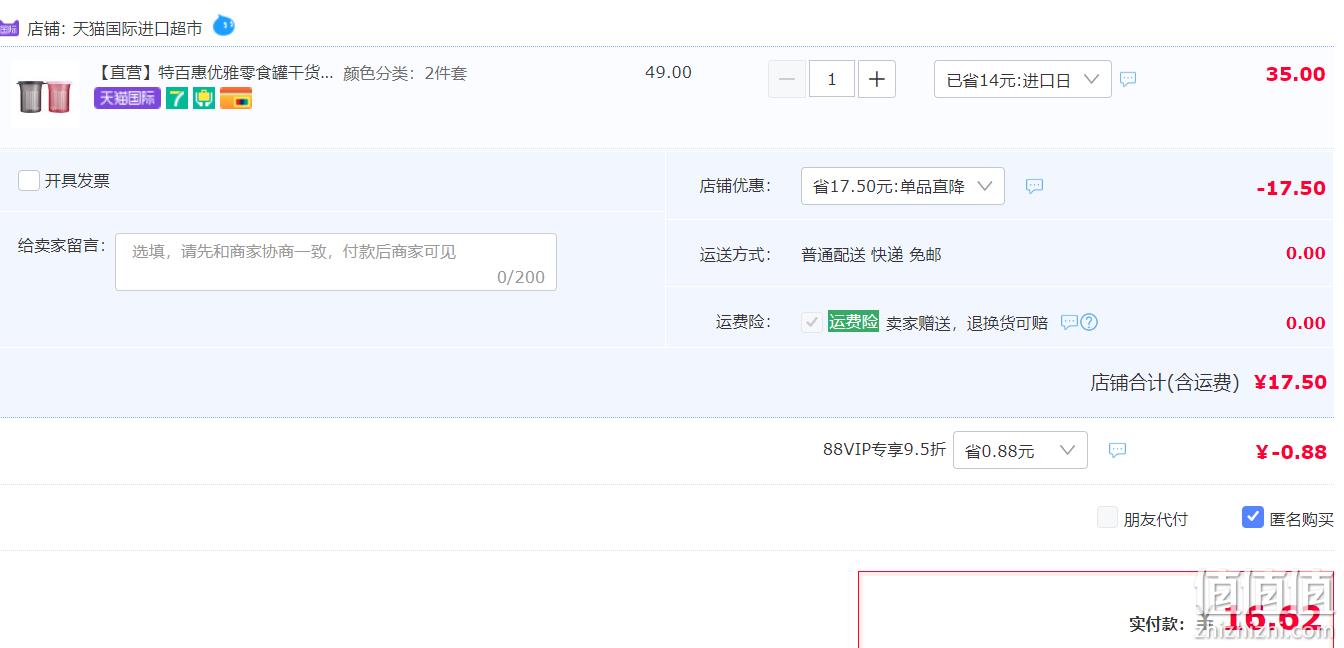This screenshot has width=1344, height=648.
Task: Check the 开具发票 invoice checkbox
Action: (29, 181)
